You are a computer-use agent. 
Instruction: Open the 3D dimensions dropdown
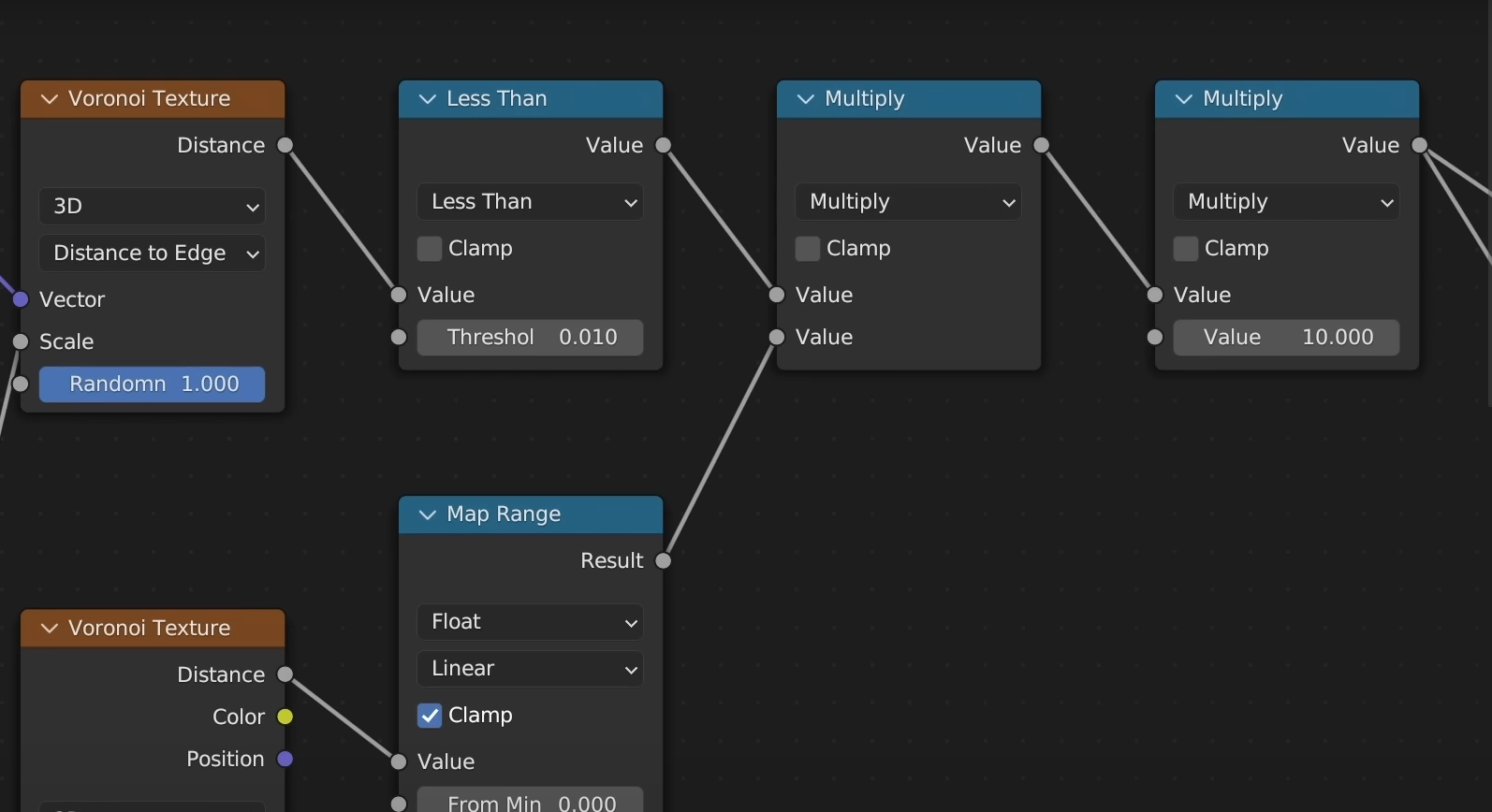pyautogui.click(x=152, y=206)
